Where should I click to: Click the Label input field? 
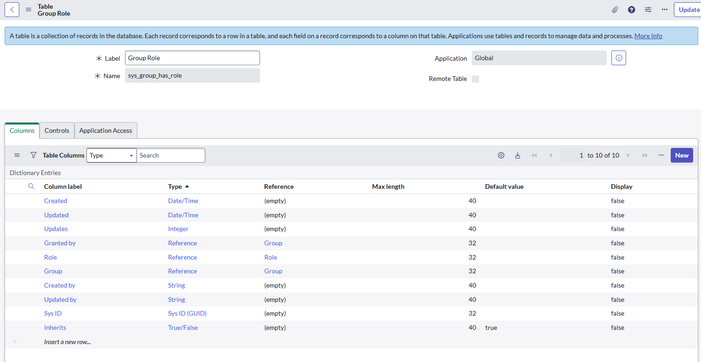[x=192, y=58]
